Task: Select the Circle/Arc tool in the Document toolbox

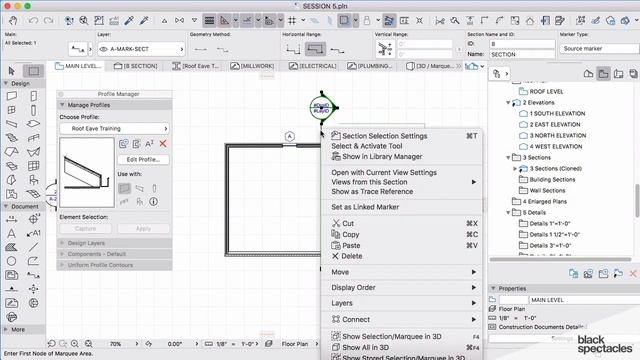Action: click(11, 261)
